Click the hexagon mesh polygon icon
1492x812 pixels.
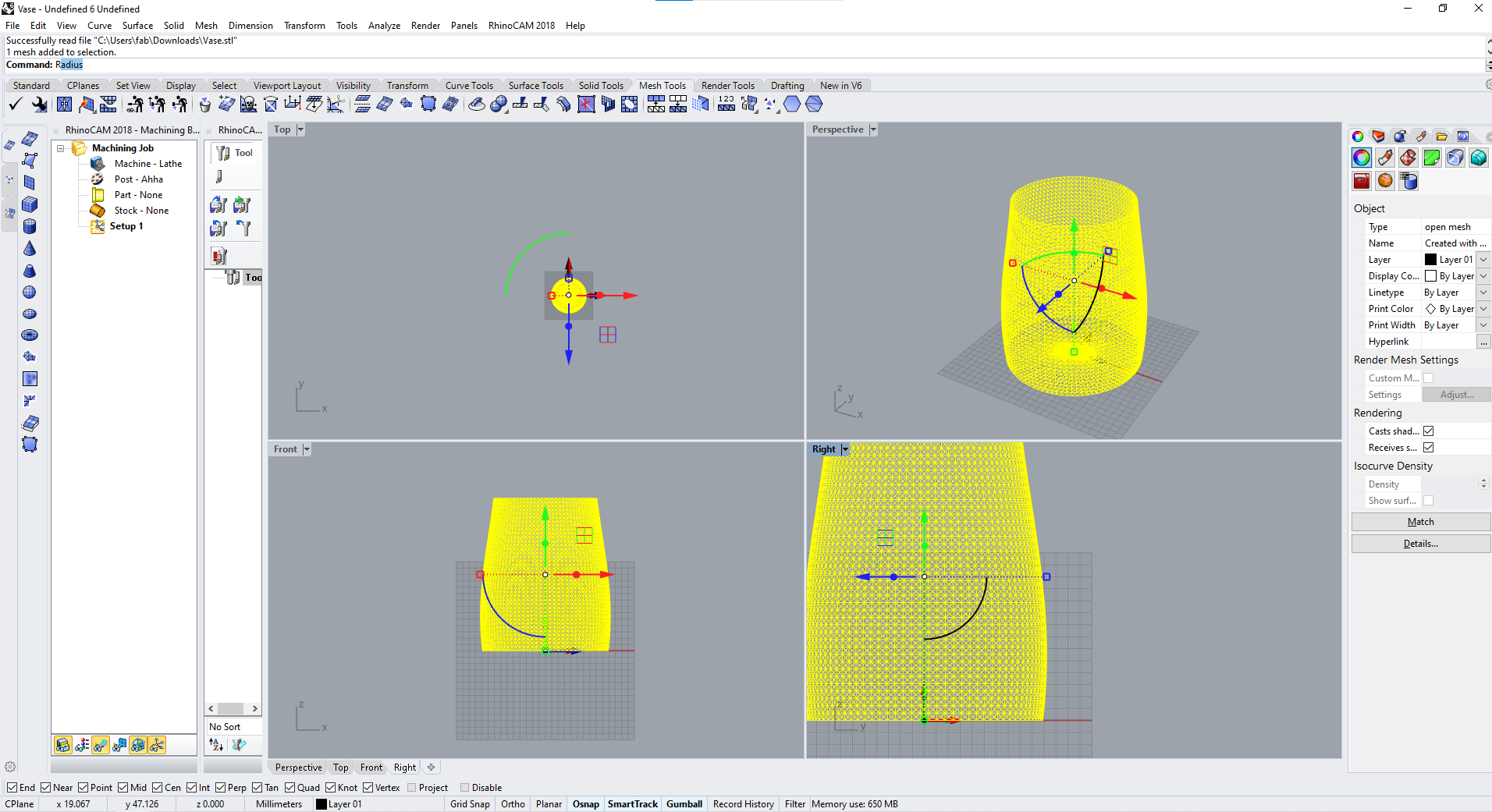tap(792, 104)
